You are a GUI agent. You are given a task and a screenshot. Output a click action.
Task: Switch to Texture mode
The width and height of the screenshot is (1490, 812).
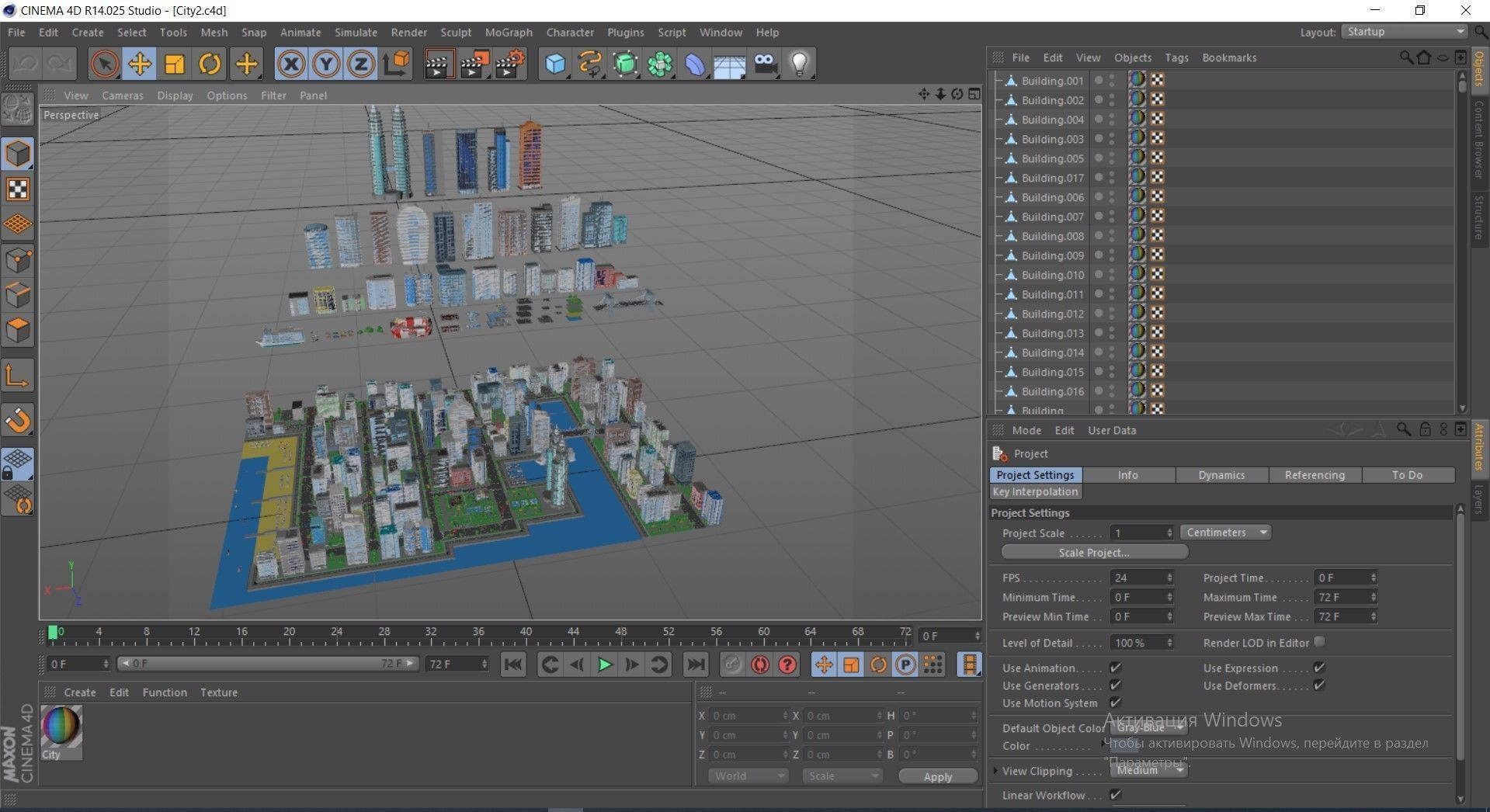18,189
